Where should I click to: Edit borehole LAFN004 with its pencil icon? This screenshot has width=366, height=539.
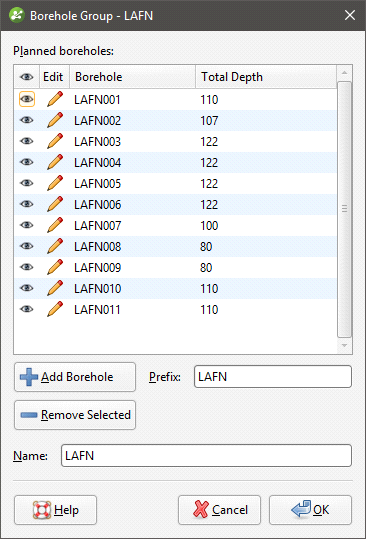(x=55, y=162)
